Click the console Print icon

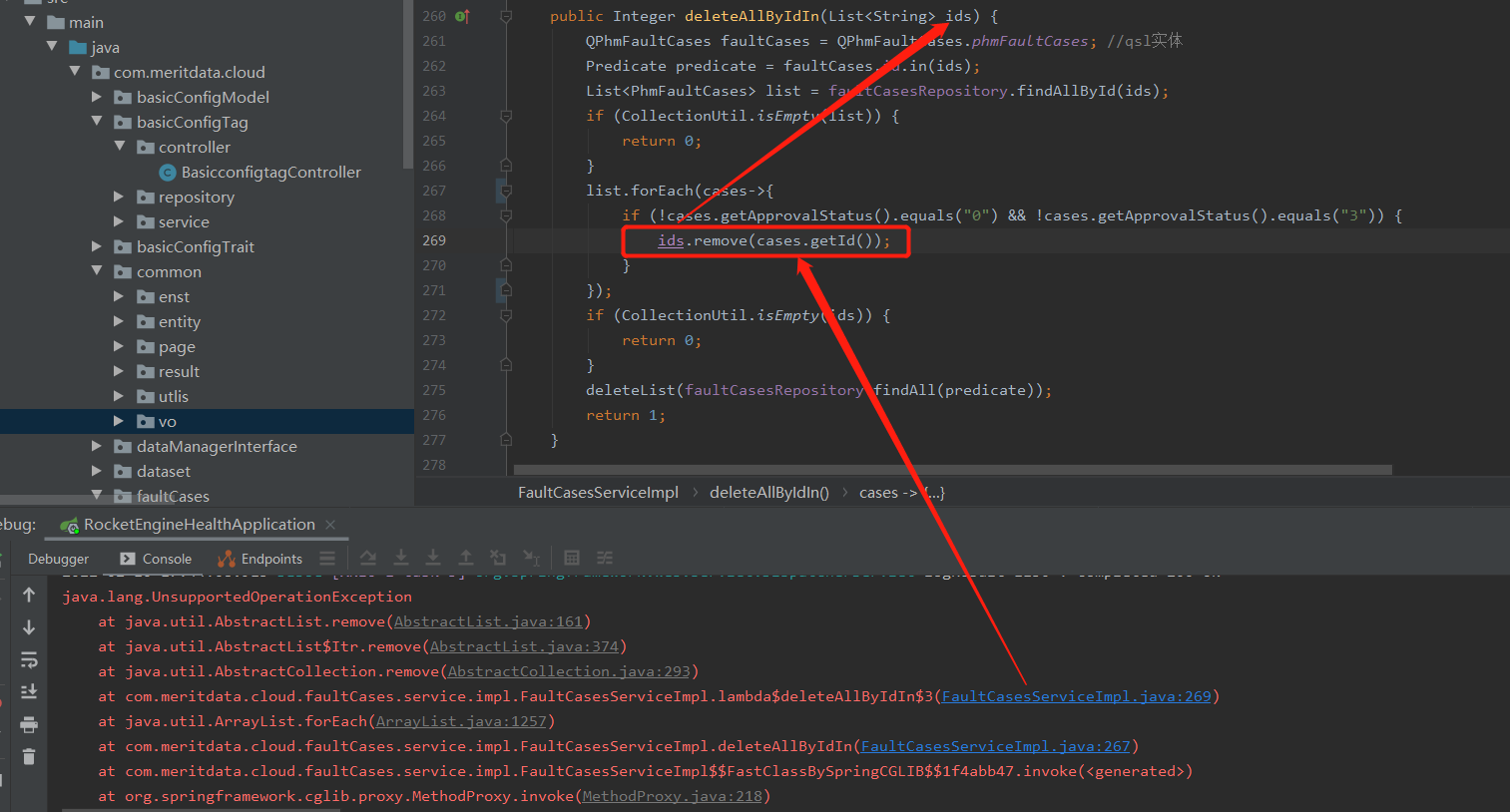point(29,724)
